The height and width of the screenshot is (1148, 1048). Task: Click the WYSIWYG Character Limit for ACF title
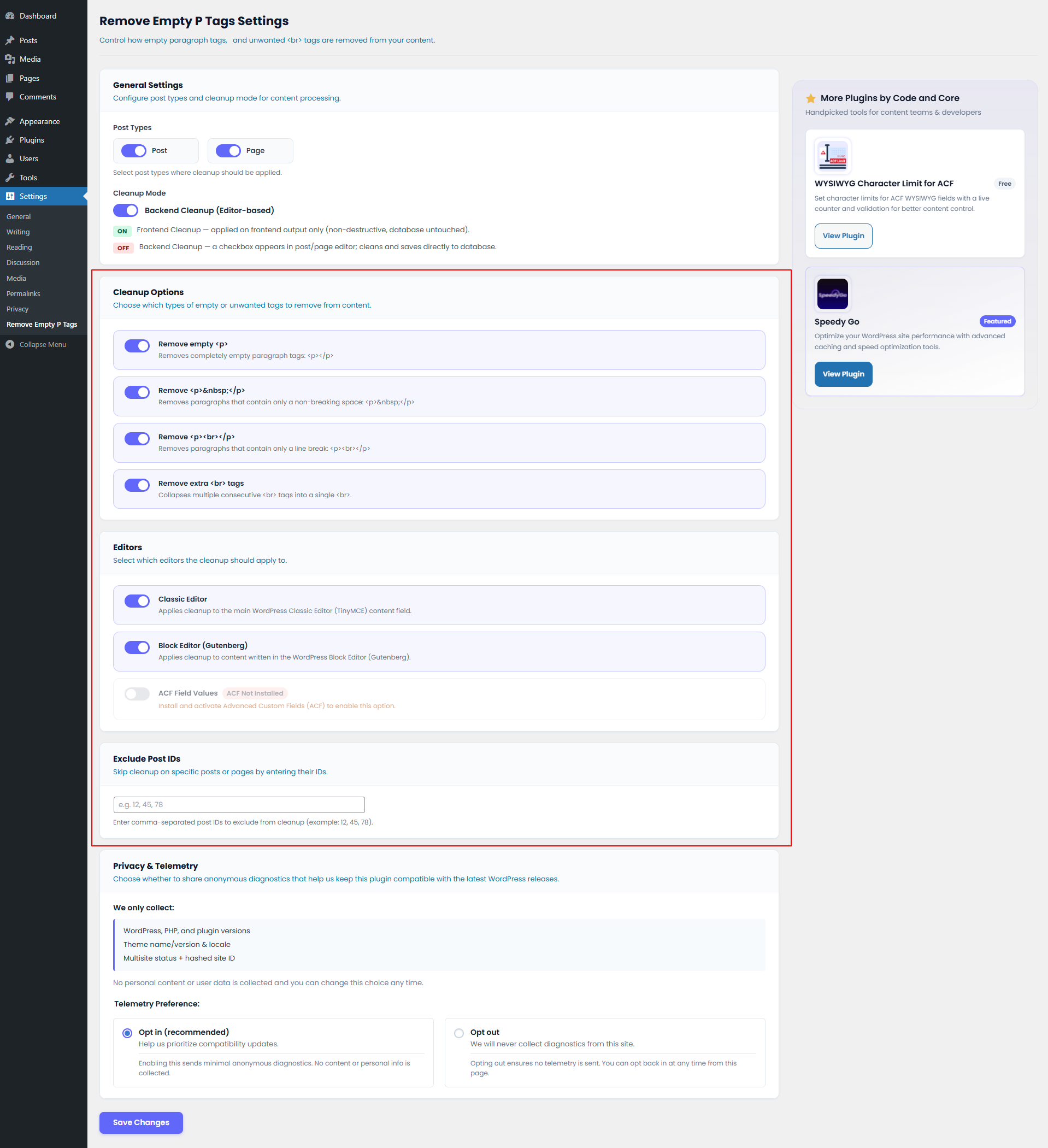tap(884, 184)
